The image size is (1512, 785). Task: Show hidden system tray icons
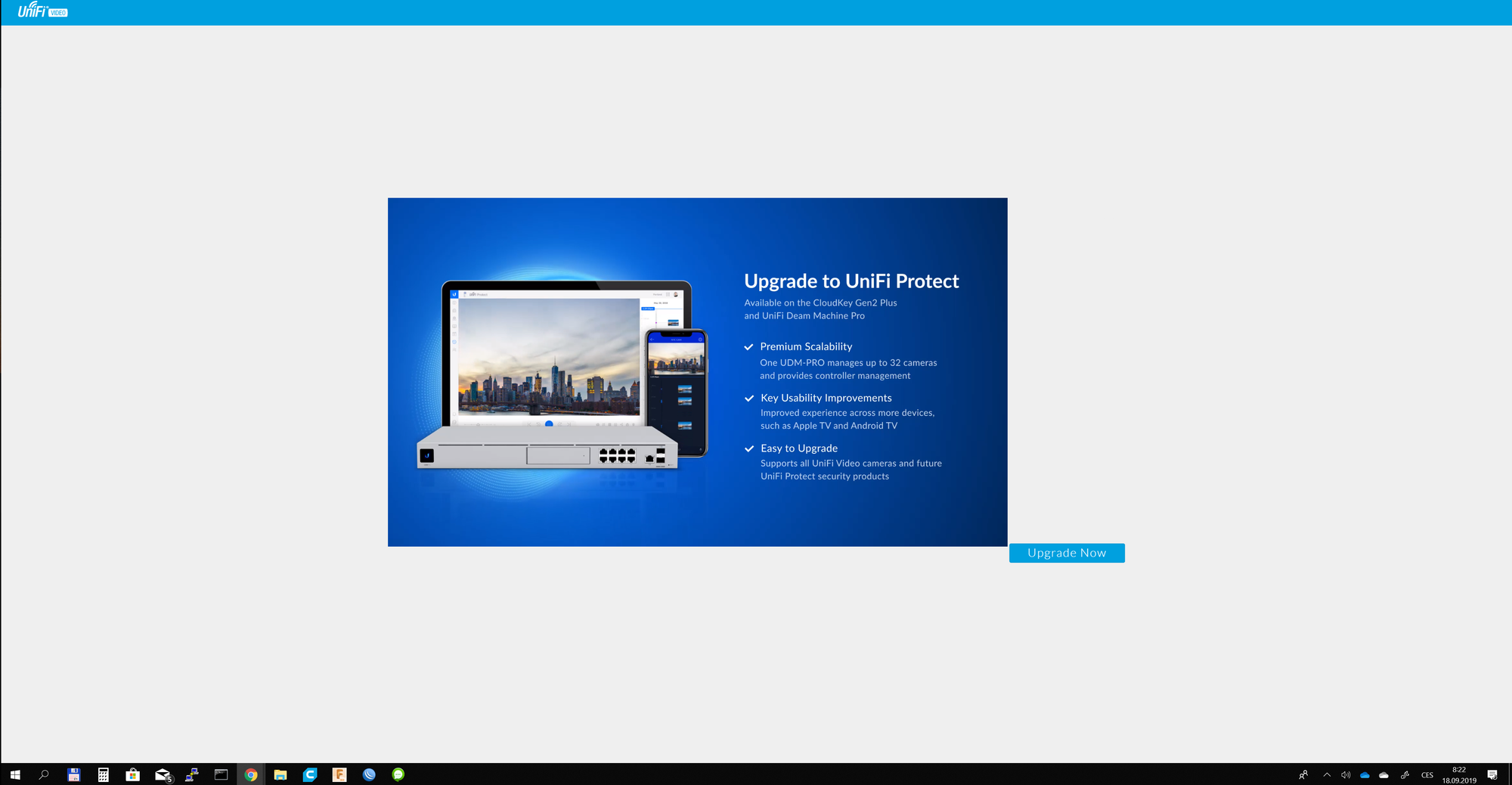click(x=1327, y=774)
